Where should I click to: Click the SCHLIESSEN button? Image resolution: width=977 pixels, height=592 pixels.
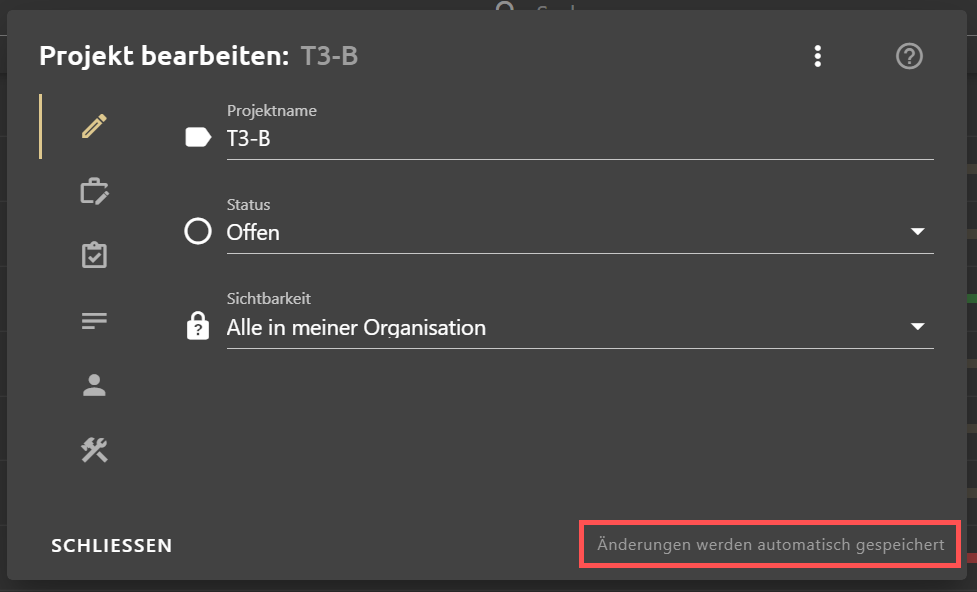[112, 546]
